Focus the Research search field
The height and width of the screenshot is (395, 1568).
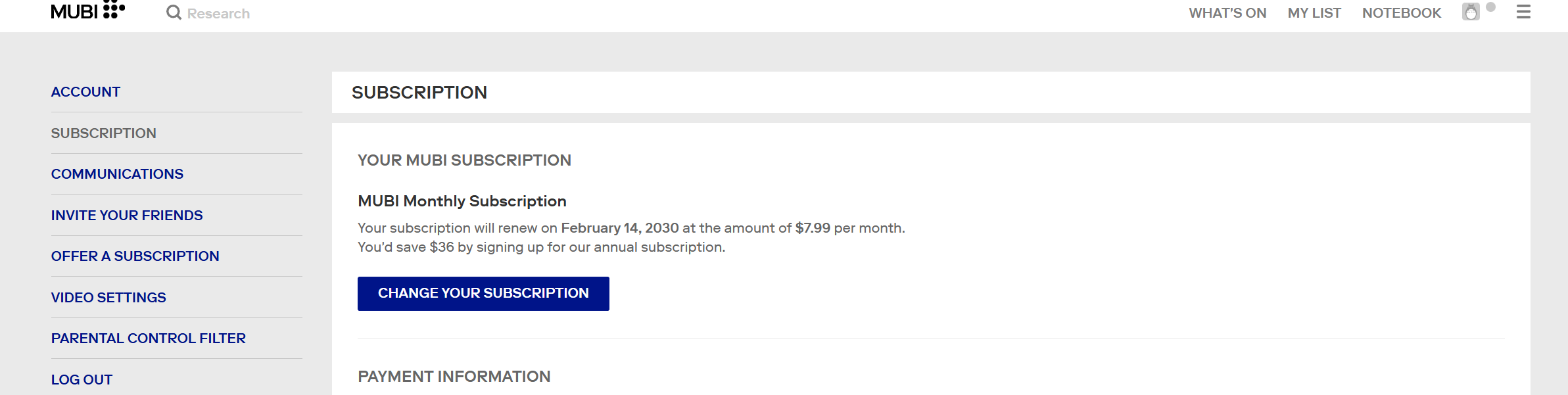click(218, 14)
